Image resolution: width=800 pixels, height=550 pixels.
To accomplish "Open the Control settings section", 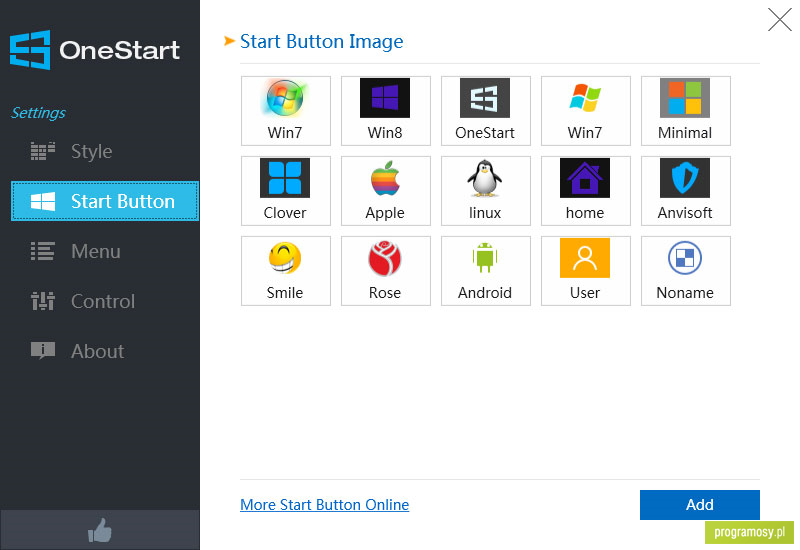I will click(x=105, y=301).
